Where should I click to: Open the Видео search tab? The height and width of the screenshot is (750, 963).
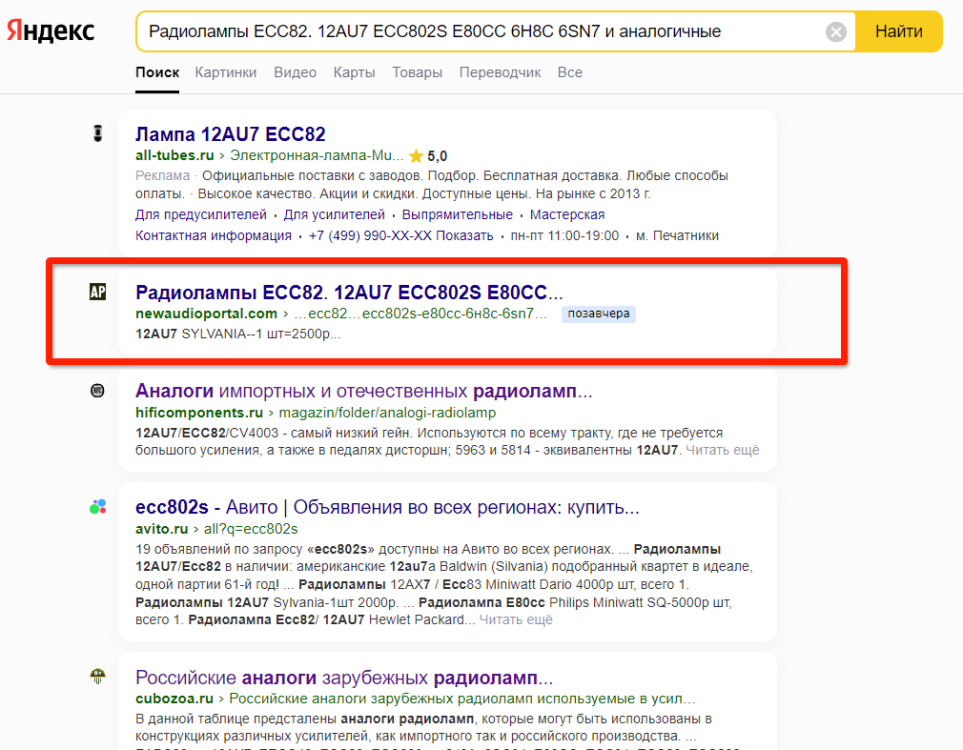click(x=295, y=72)
